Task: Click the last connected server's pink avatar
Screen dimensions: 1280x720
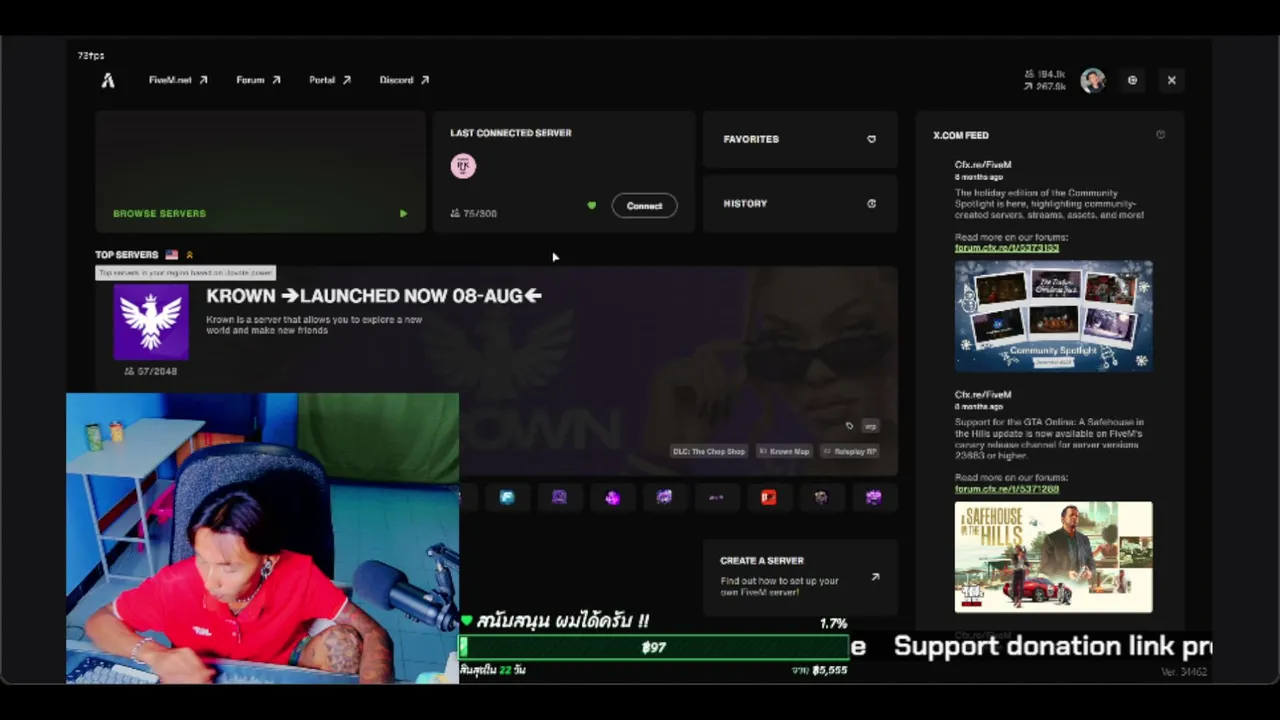Action: pyautogui.click(x=463, y=166)
